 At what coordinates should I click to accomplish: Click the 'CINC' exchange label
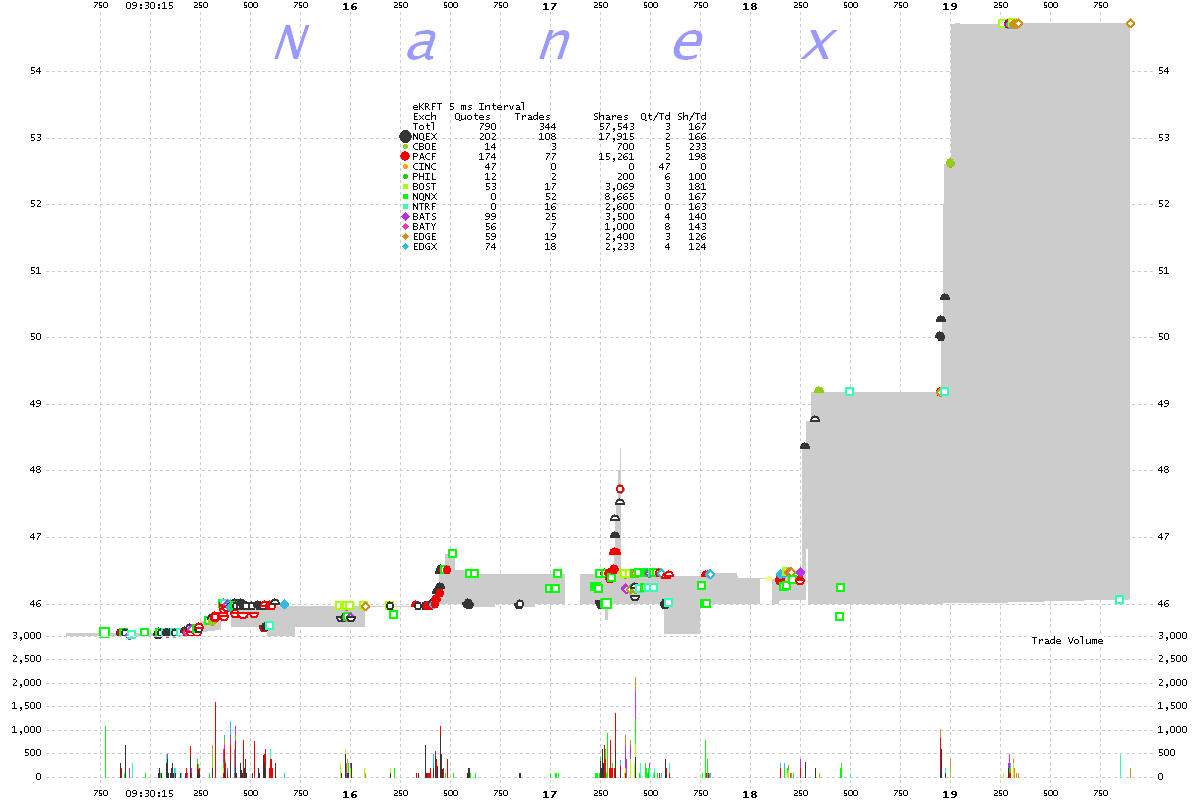coord(425,167)
